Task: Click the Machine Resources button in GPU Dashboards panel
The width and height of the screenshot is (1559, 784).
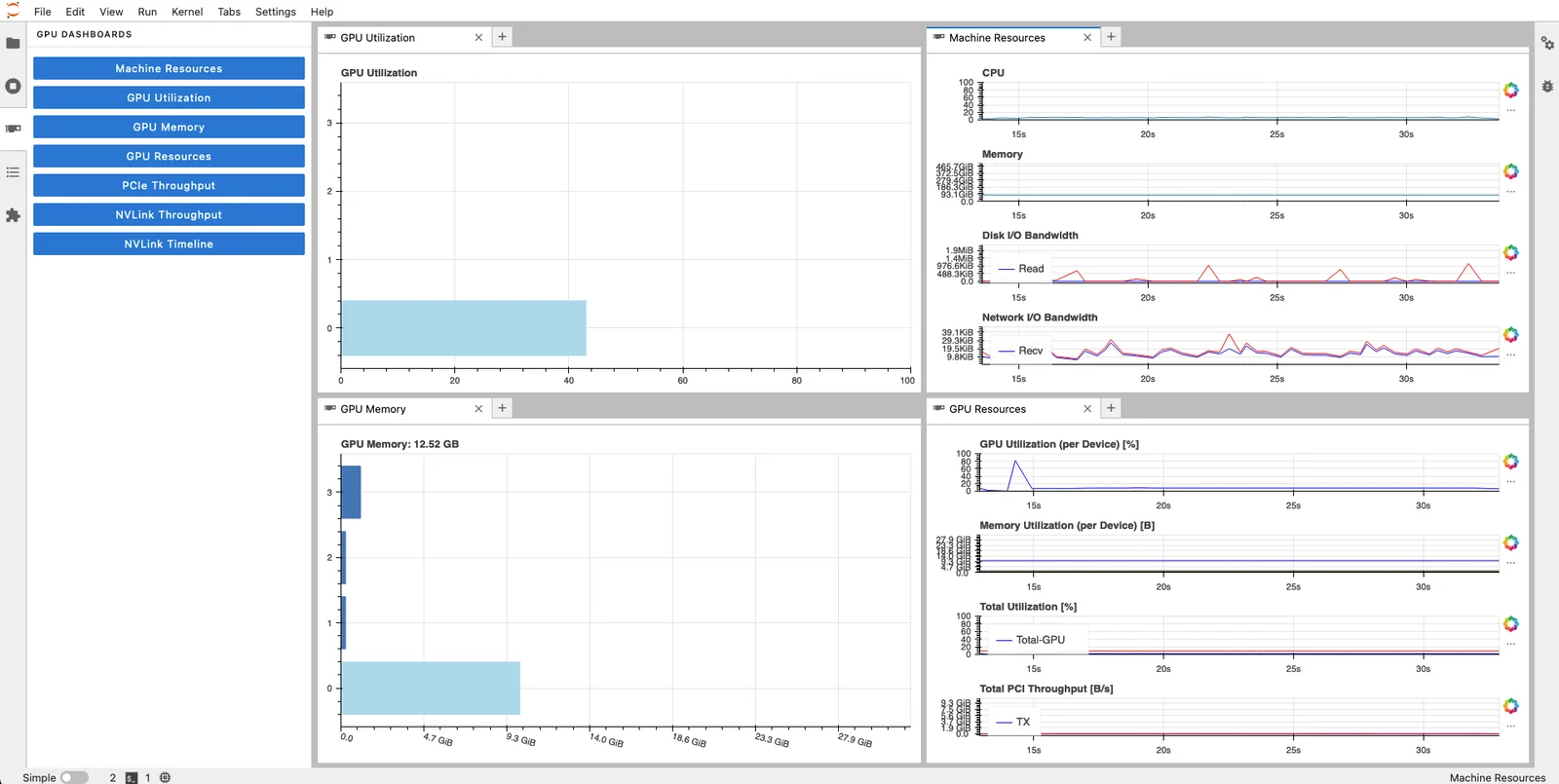Action: click(x=169, y=68)
